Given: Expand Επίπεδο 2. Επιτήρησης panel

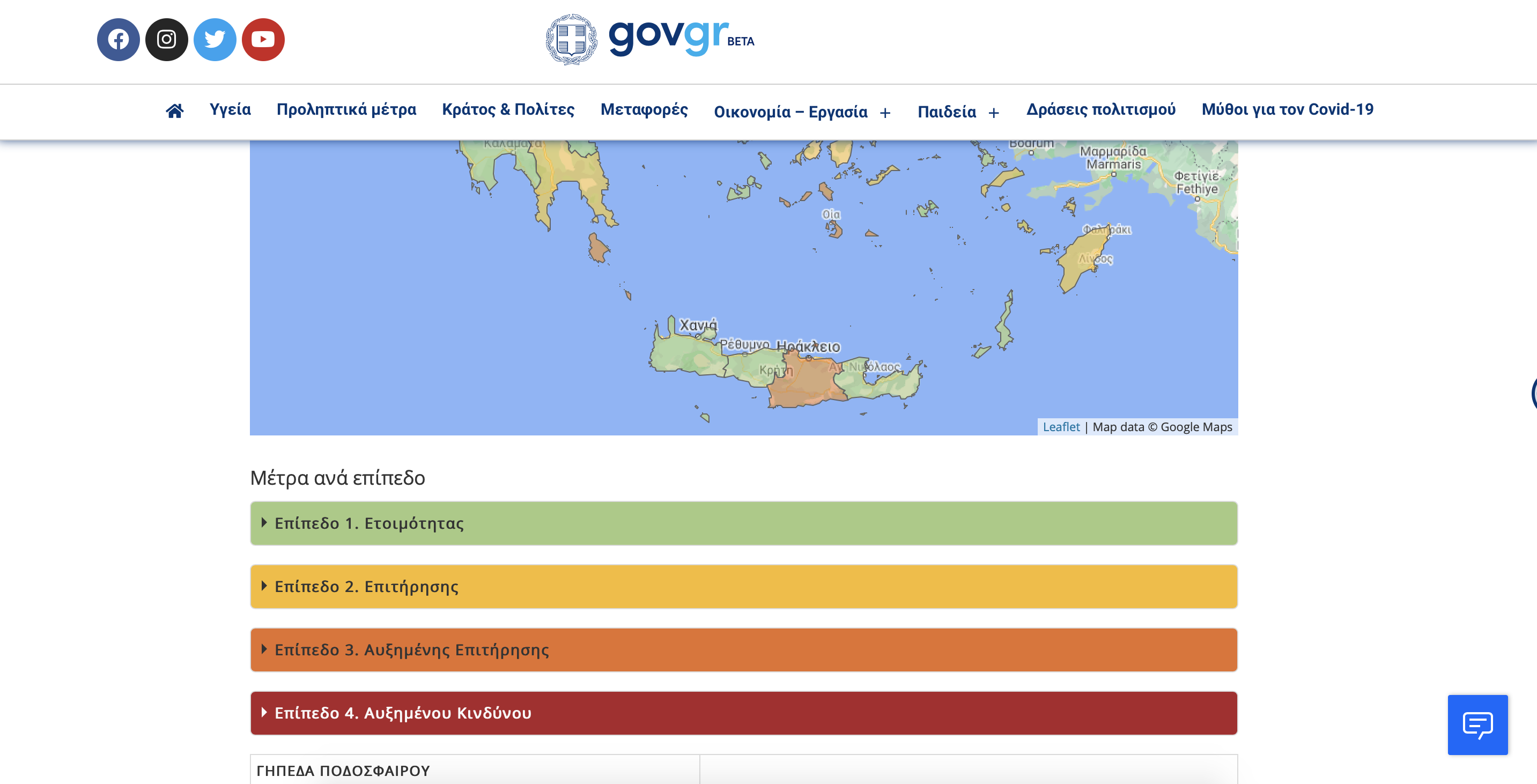Looking at the screenshot, I should click(366, 587).
